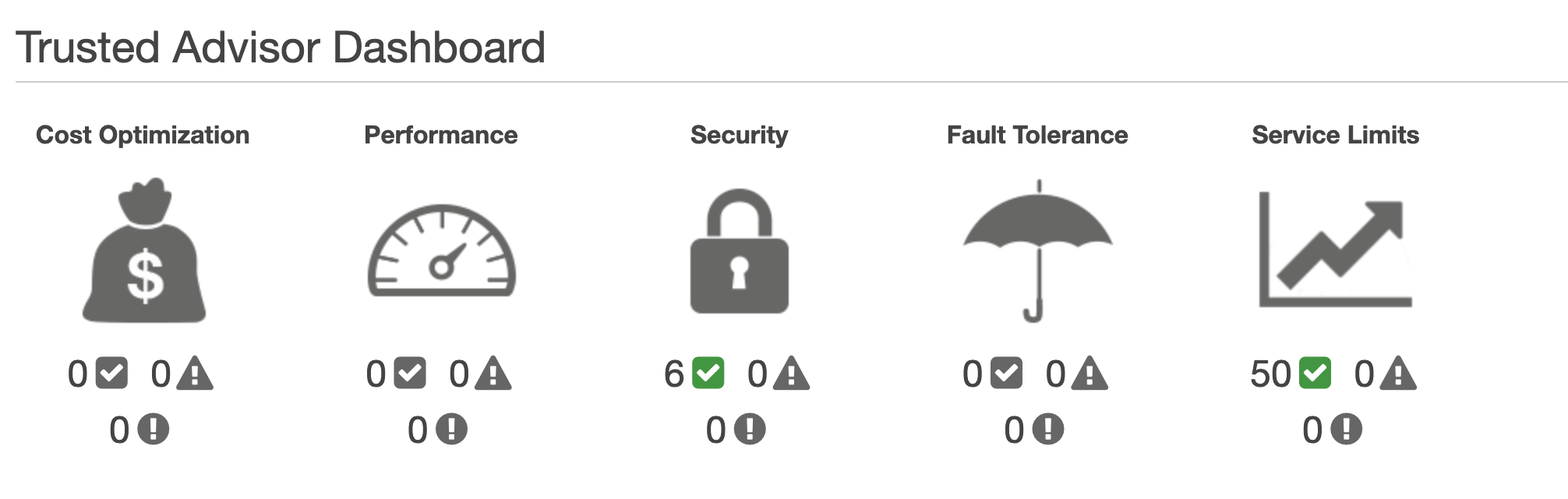Click exclamation circle under Fault Tolerance
Screen dimensions: 1568x499
(x=1048, y=429)
